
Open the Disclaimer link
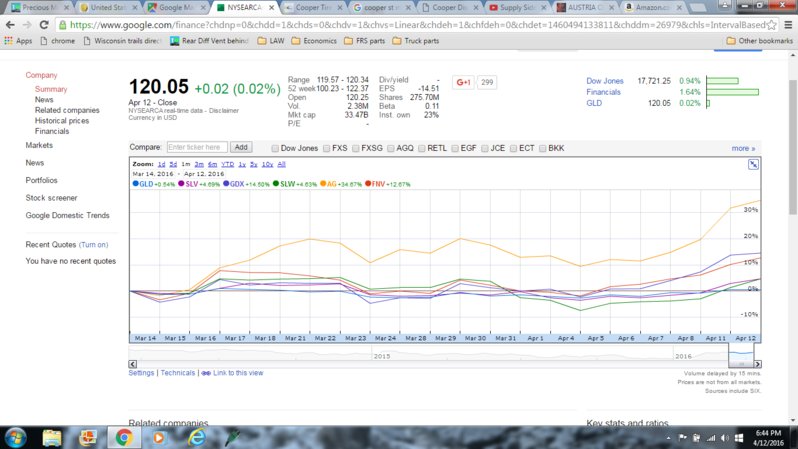(223, 110)
